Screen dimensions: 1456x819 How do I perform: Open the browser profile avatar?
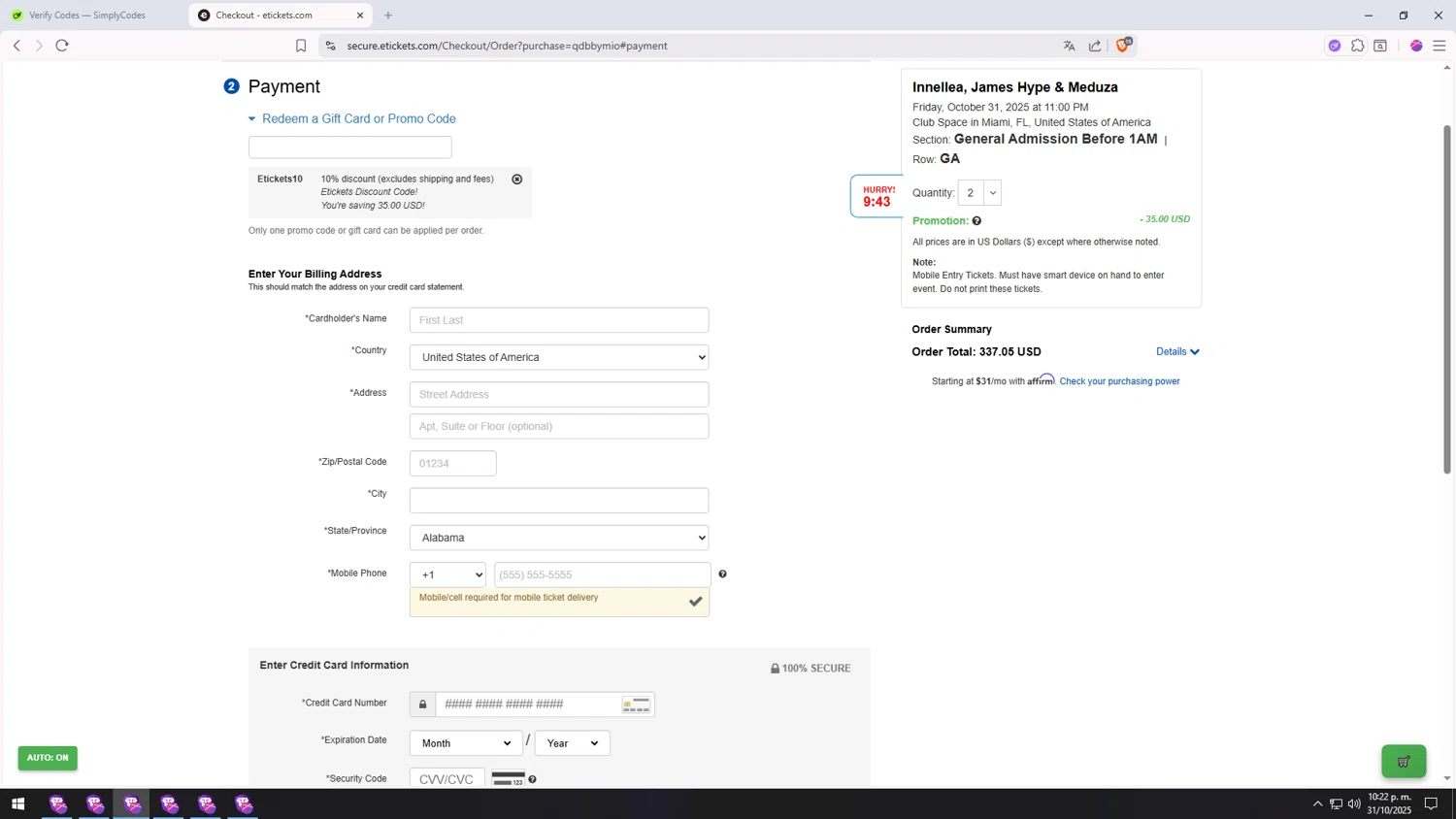(x=1416, y=46)
